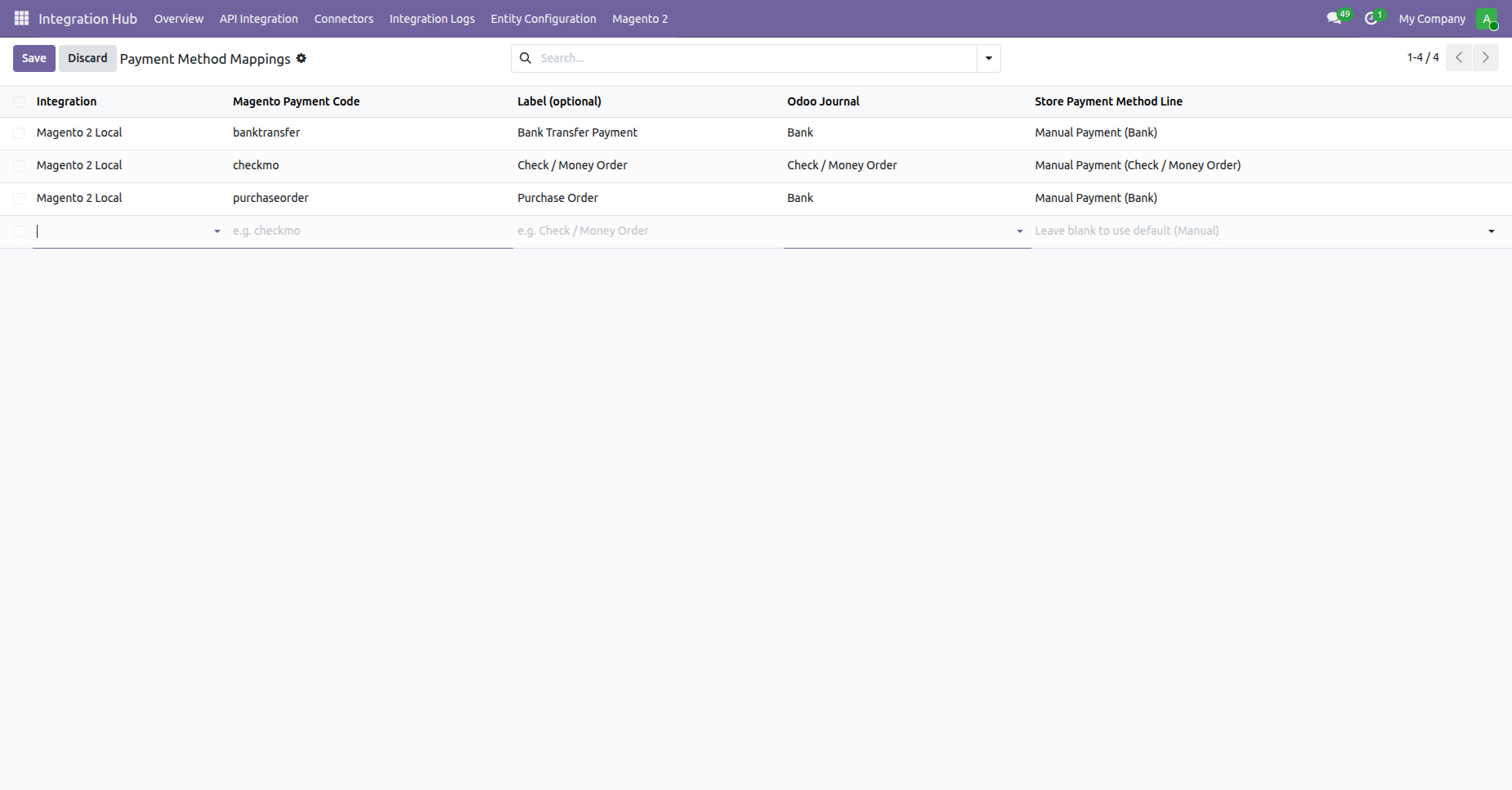Open the Integration Logs menu
The image size is (1512, 790).
click(x=432, y=19)
